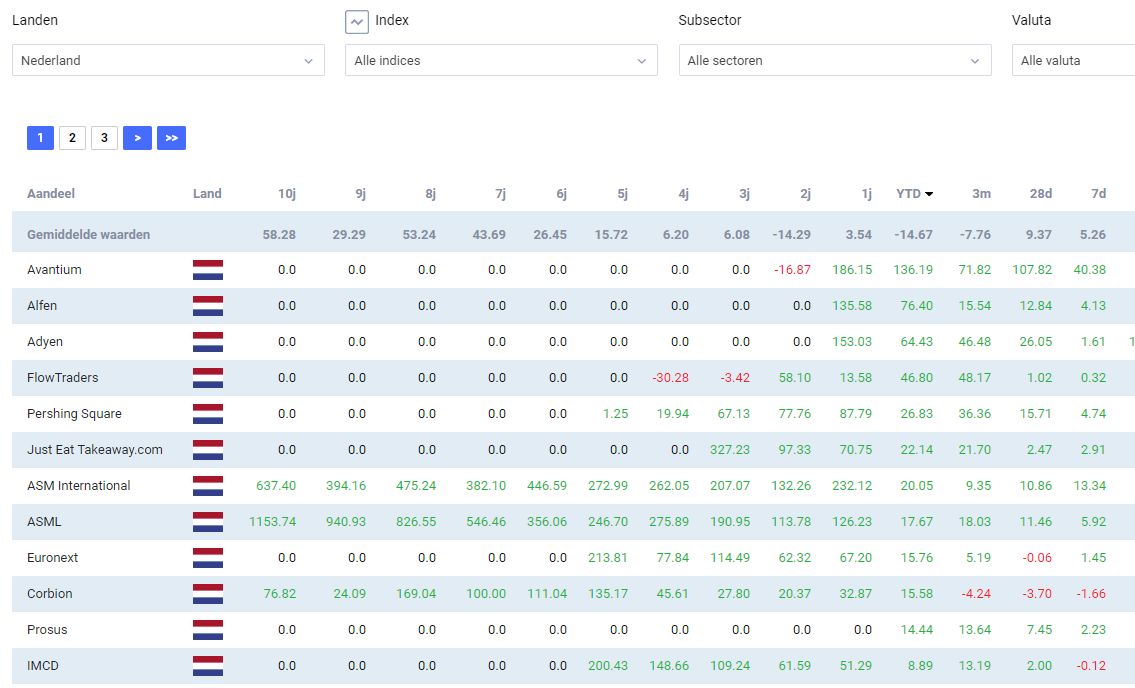Open the Landen dropdown showing Nederland
Image resolution: width=1135 pixels, height=688 pixels.
click(x=168, y=60)
